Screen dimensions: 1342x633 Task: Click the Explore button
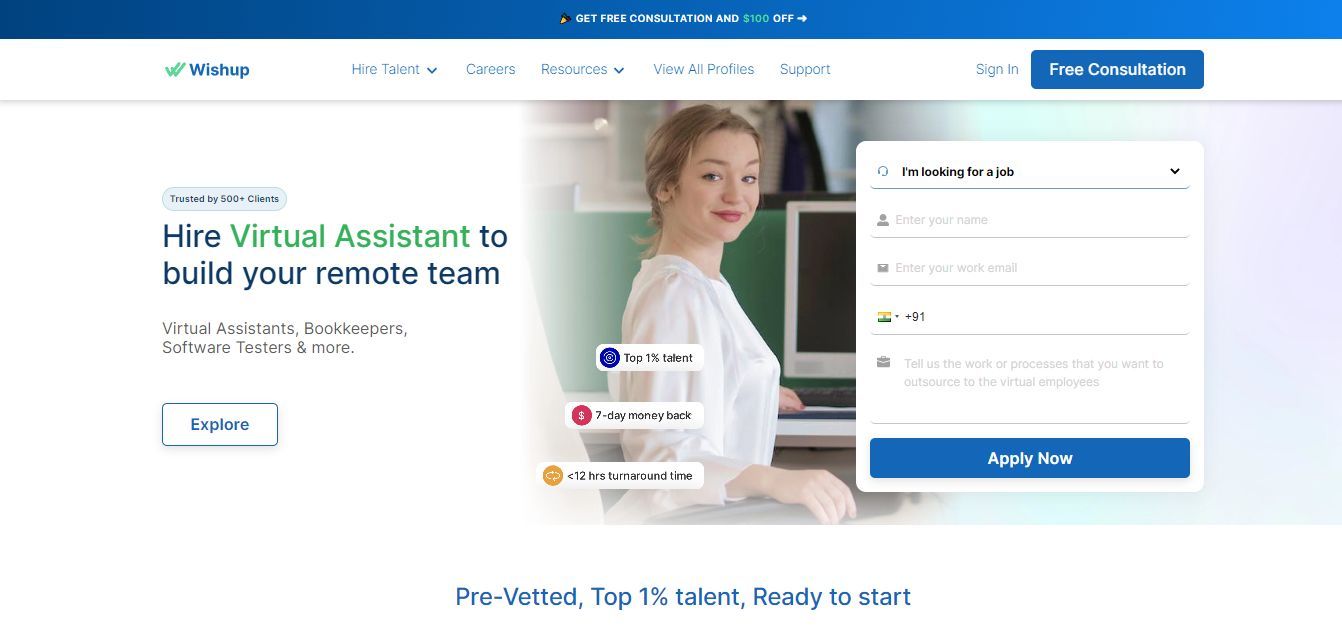(220, 424)
